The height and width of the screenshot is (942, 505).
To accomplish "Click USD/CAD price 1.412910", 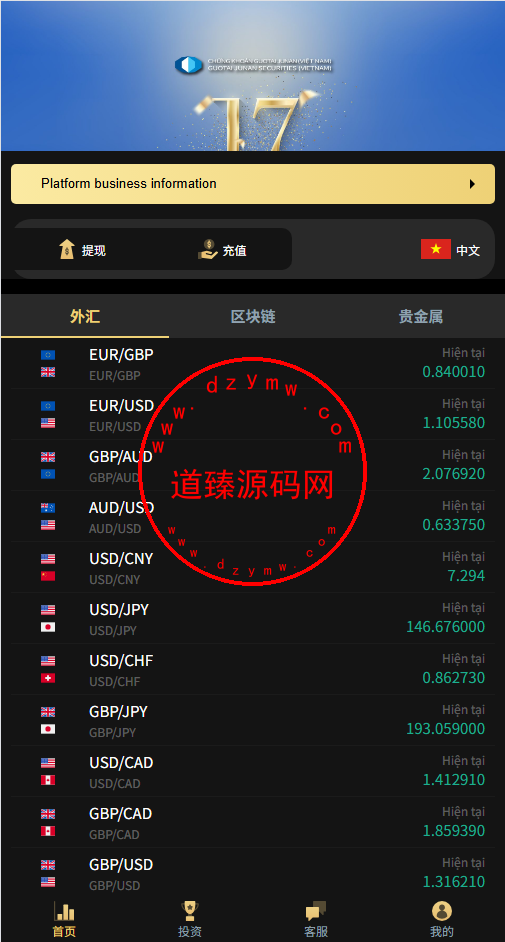I will tap(453, 780).
